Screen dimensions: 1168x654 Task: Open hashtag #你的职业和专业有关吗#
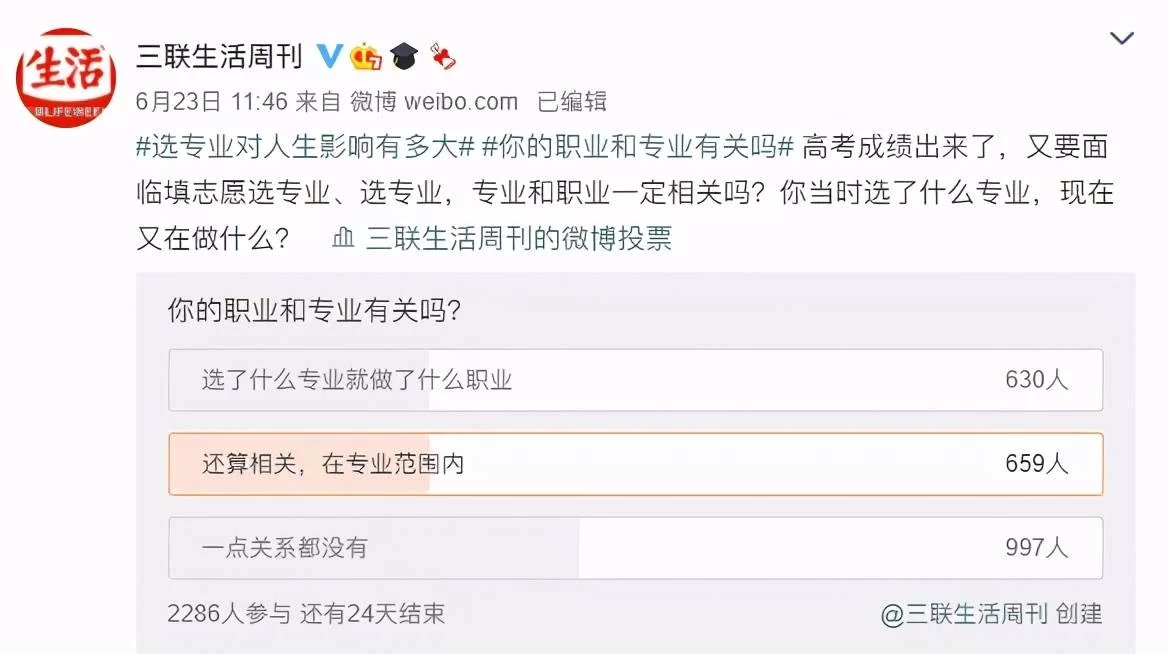(x=637, y=147)
